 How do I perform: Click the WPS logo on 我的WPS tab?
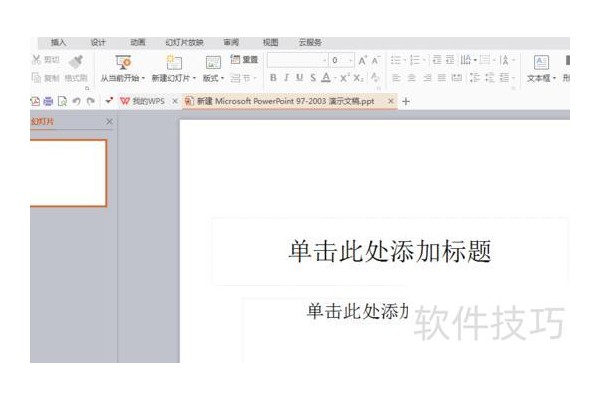pyautogui.click(x=125, y=101)
